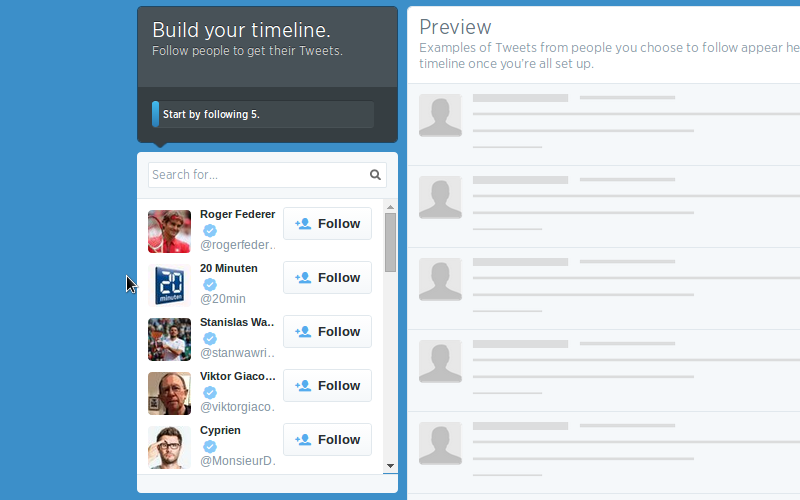Follow Roger Federer
The height and width of the screenshot is (500, 800).
[x=328, y=223]
